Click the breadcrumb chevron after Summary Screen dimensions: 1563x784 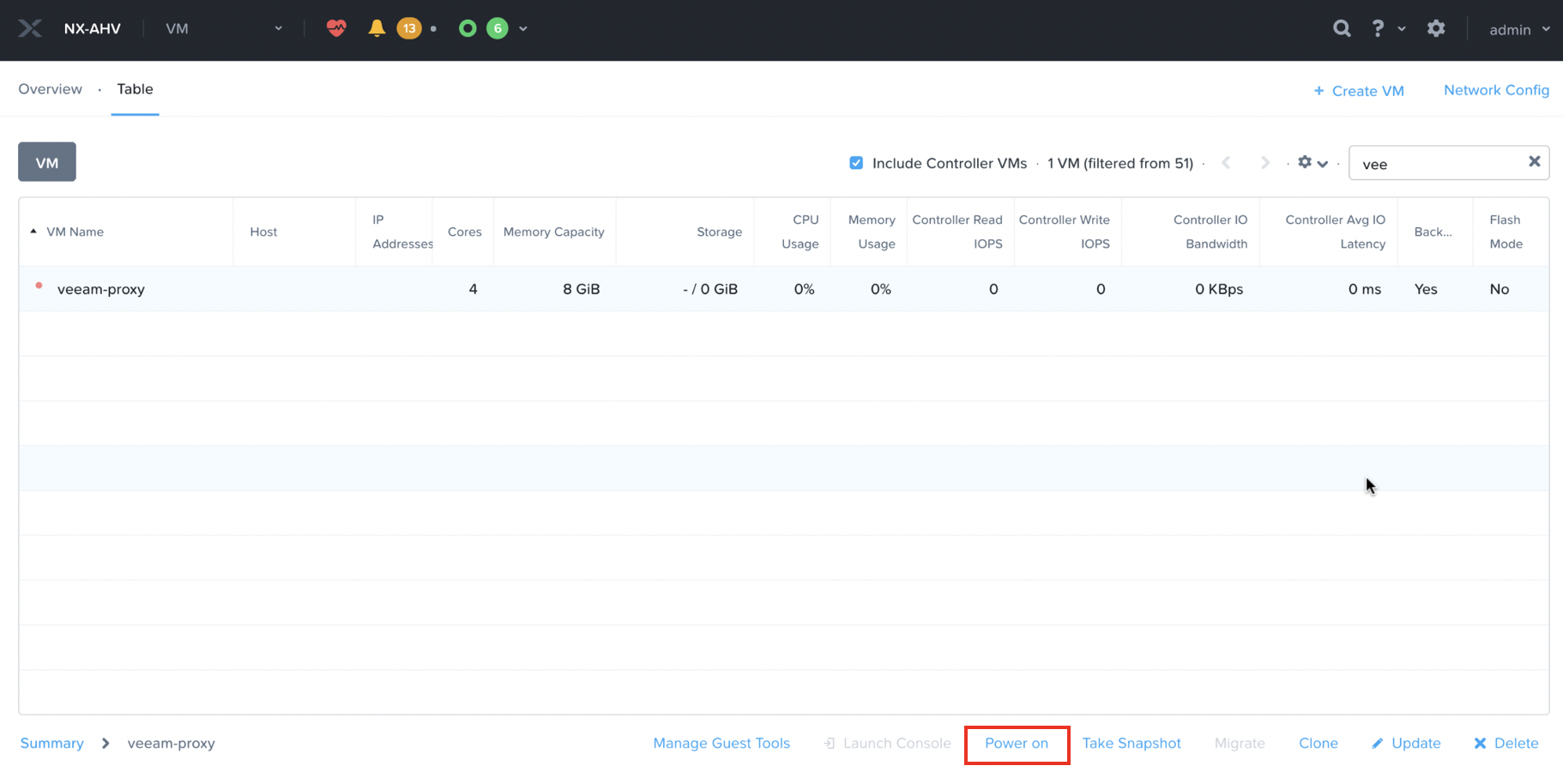point(106,743)
